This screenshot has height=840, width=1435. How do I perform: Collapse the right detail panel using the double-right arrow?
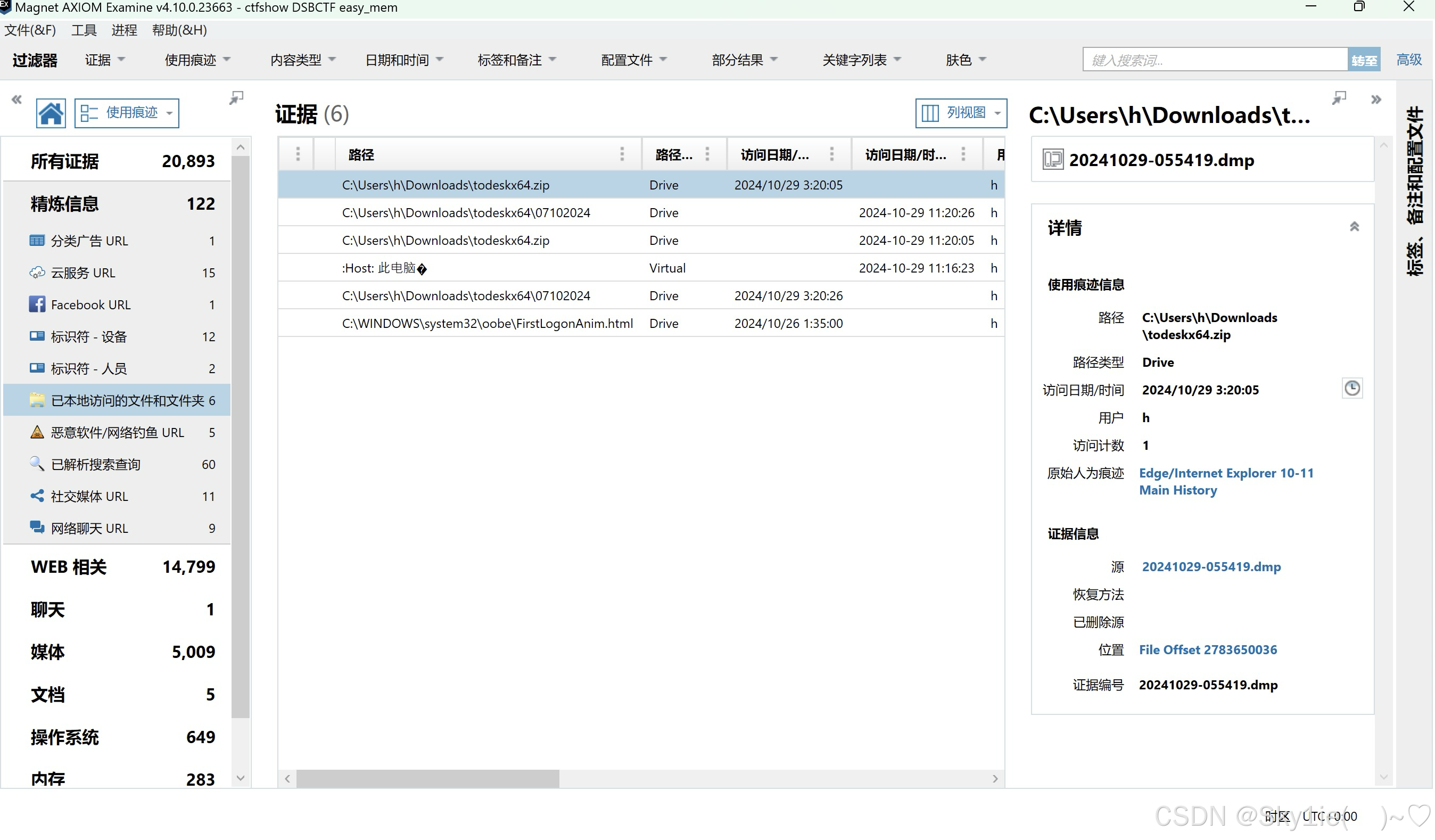coord(1376,98)
